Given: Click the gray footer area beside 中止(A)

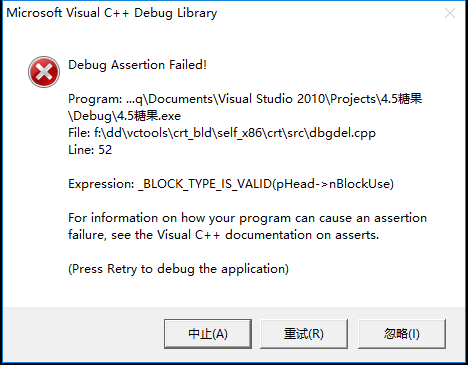Looking at the screenshot, I should point(83,334).
